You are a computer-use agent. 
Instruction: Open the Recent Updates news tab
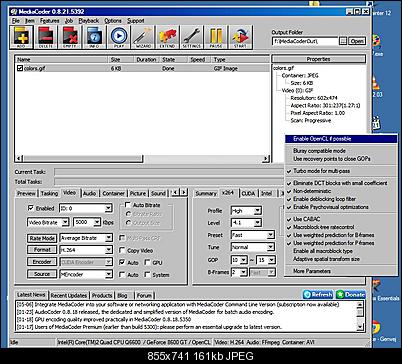pos(69,295)
